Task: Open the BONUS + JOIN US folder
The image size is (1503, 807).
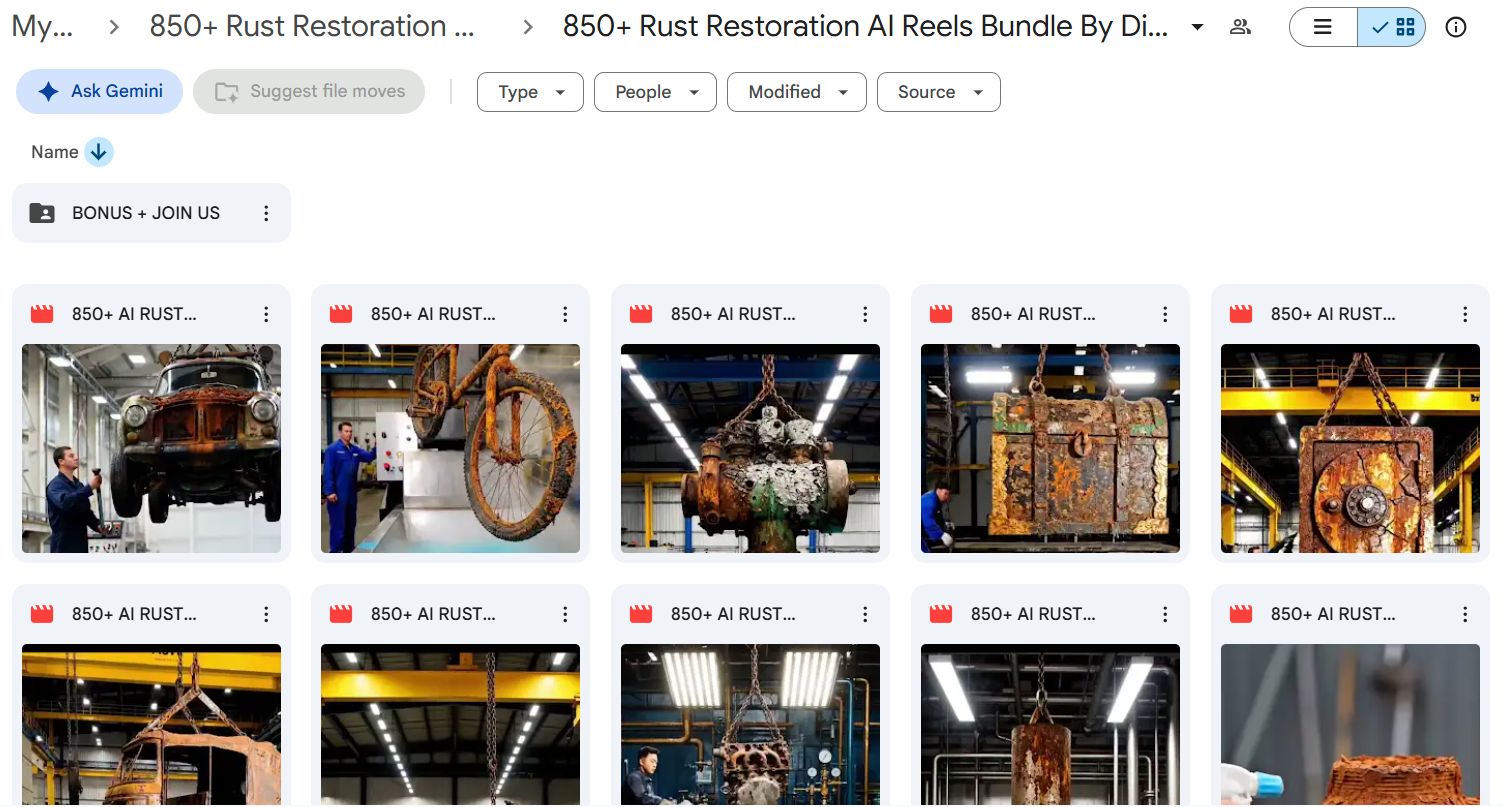Action: [x=151, y=213]
